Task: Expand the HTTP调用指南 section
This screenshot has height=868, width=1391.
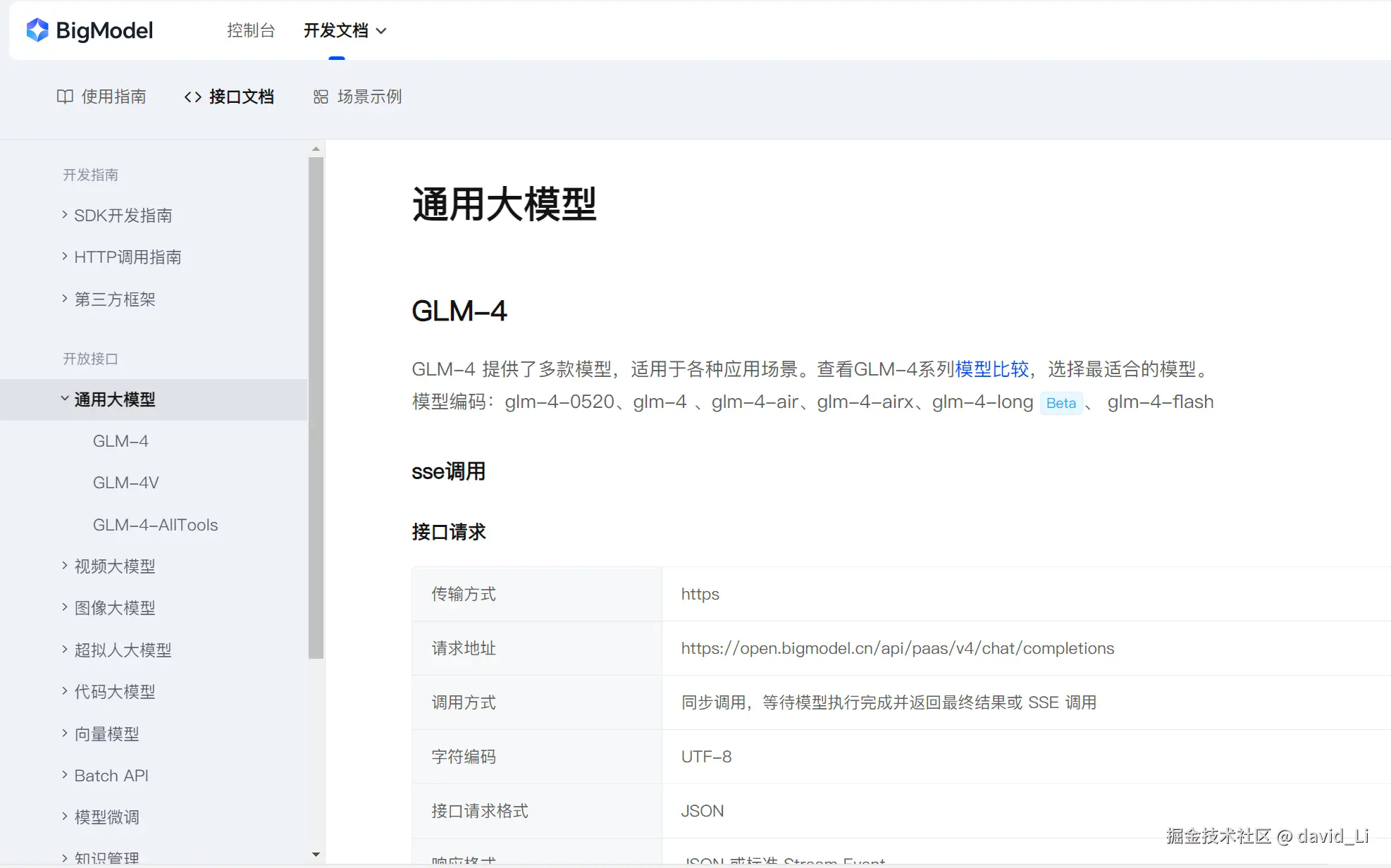Action: (x=65, y=256)
